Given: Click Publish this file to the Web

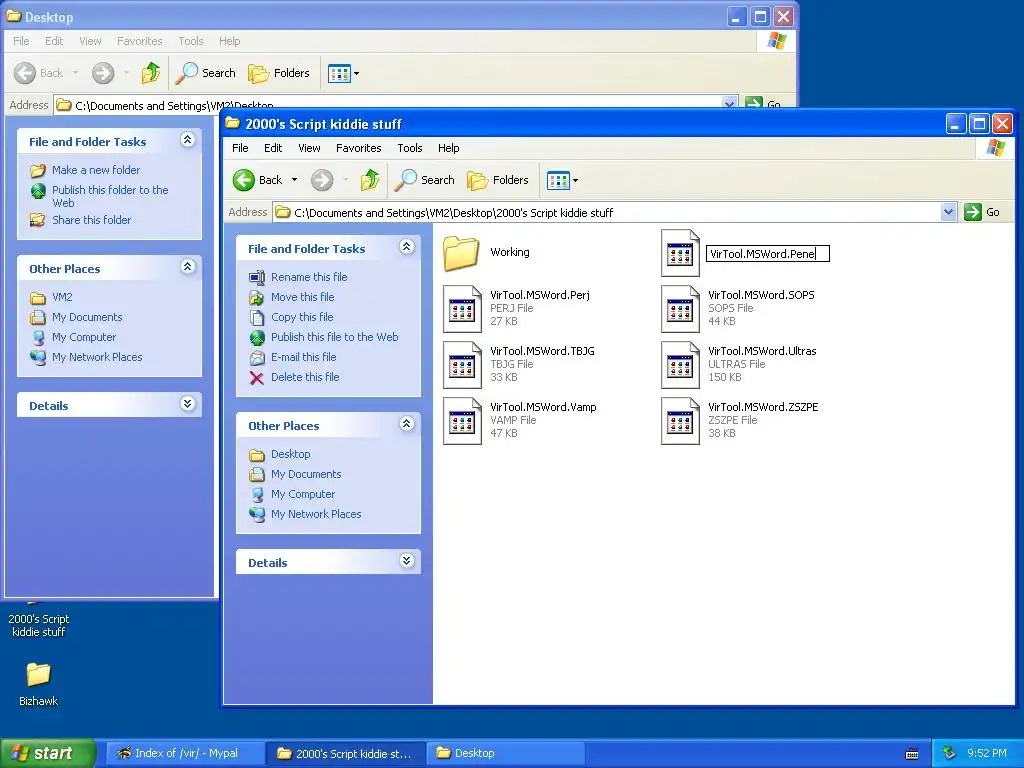Looking at the screenshot, I should coord(334,337).
